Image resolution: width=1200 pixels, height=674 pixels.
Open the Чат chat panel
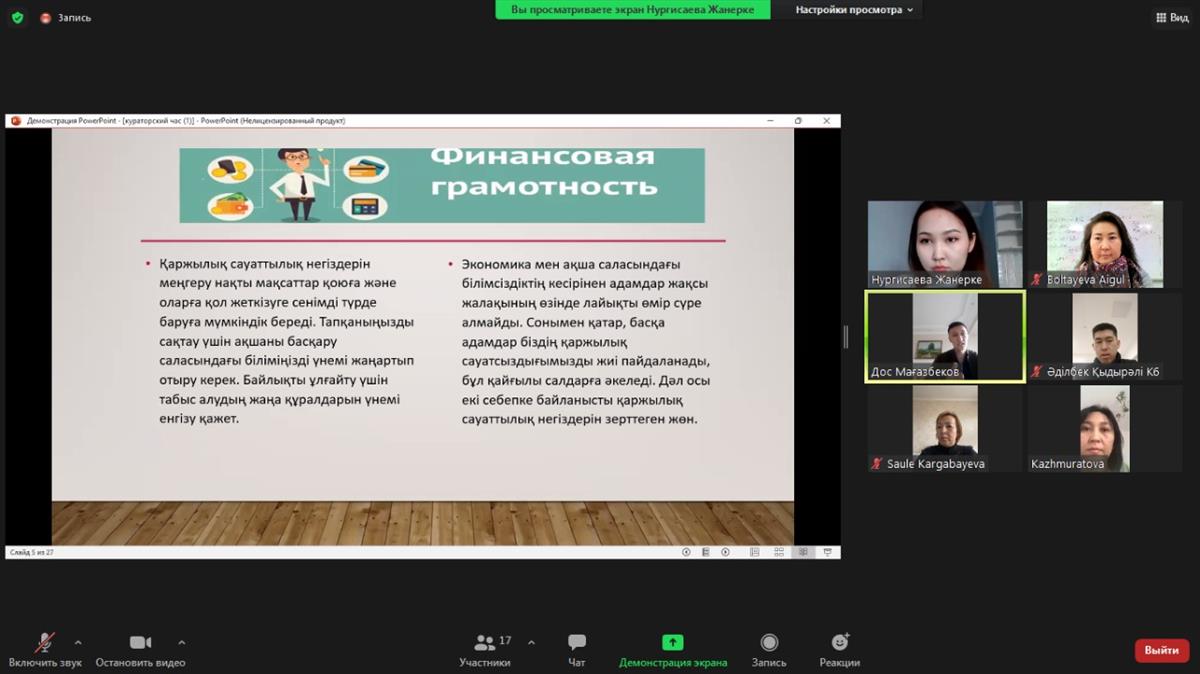[x=577, y=643]
